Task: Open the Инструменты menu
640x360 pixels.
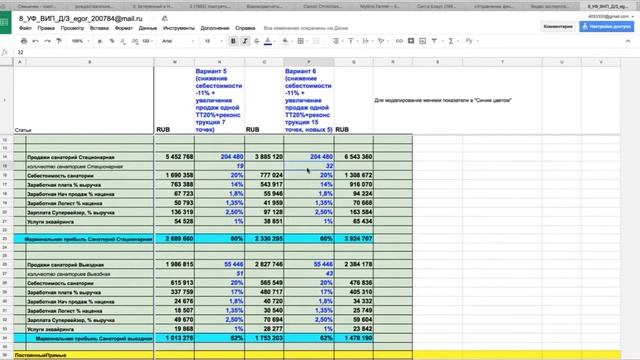Action: pos(179,28)
